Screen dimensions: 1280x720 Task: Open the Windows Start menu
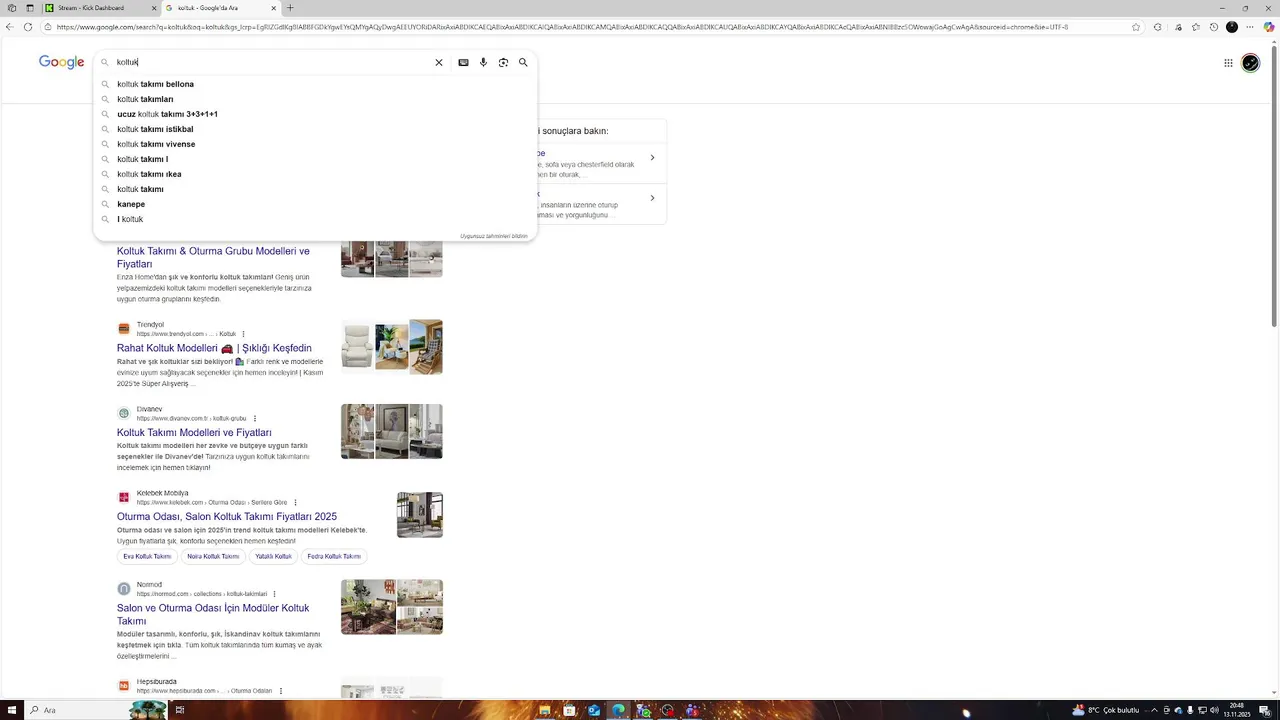[x=12, y=710]
